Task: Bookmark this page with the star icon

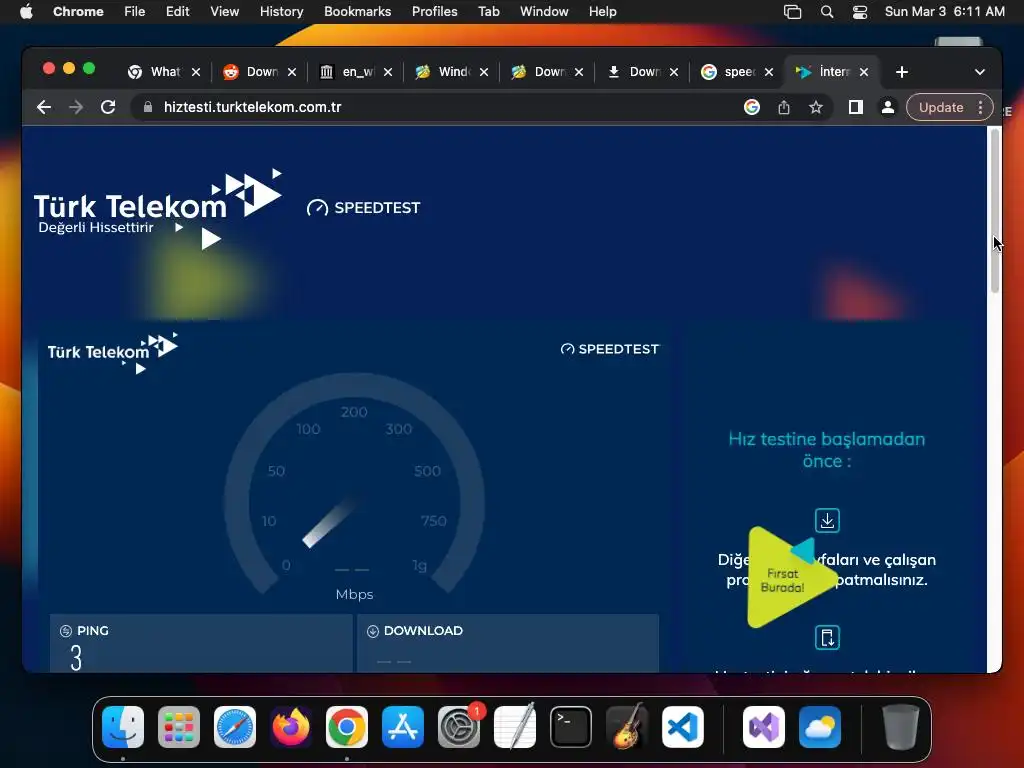Action: pos(816,107)
